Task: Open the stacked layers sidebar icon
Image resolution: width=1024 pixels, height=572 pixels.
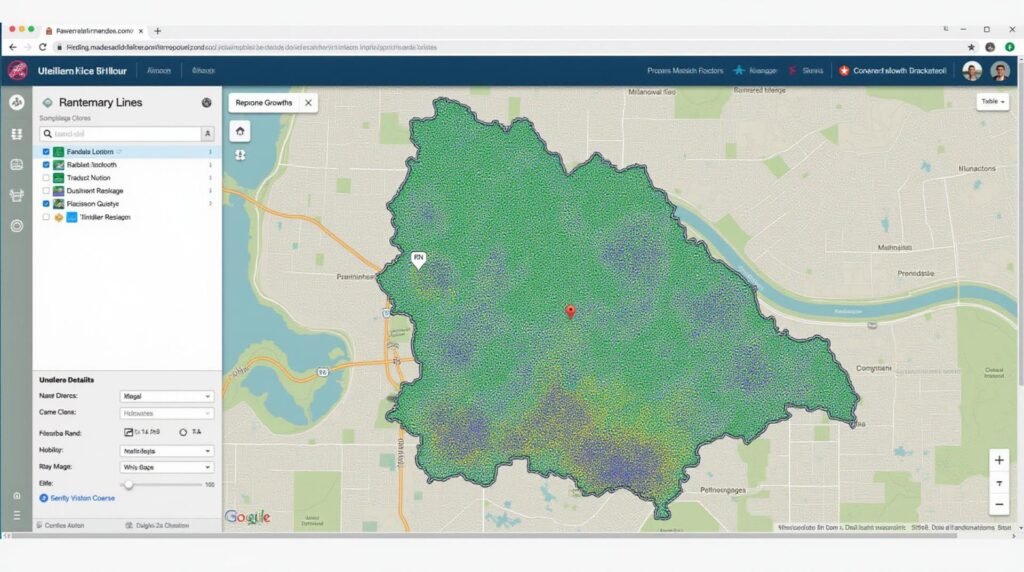Action: pyautogui.click(x=16, y=134)
